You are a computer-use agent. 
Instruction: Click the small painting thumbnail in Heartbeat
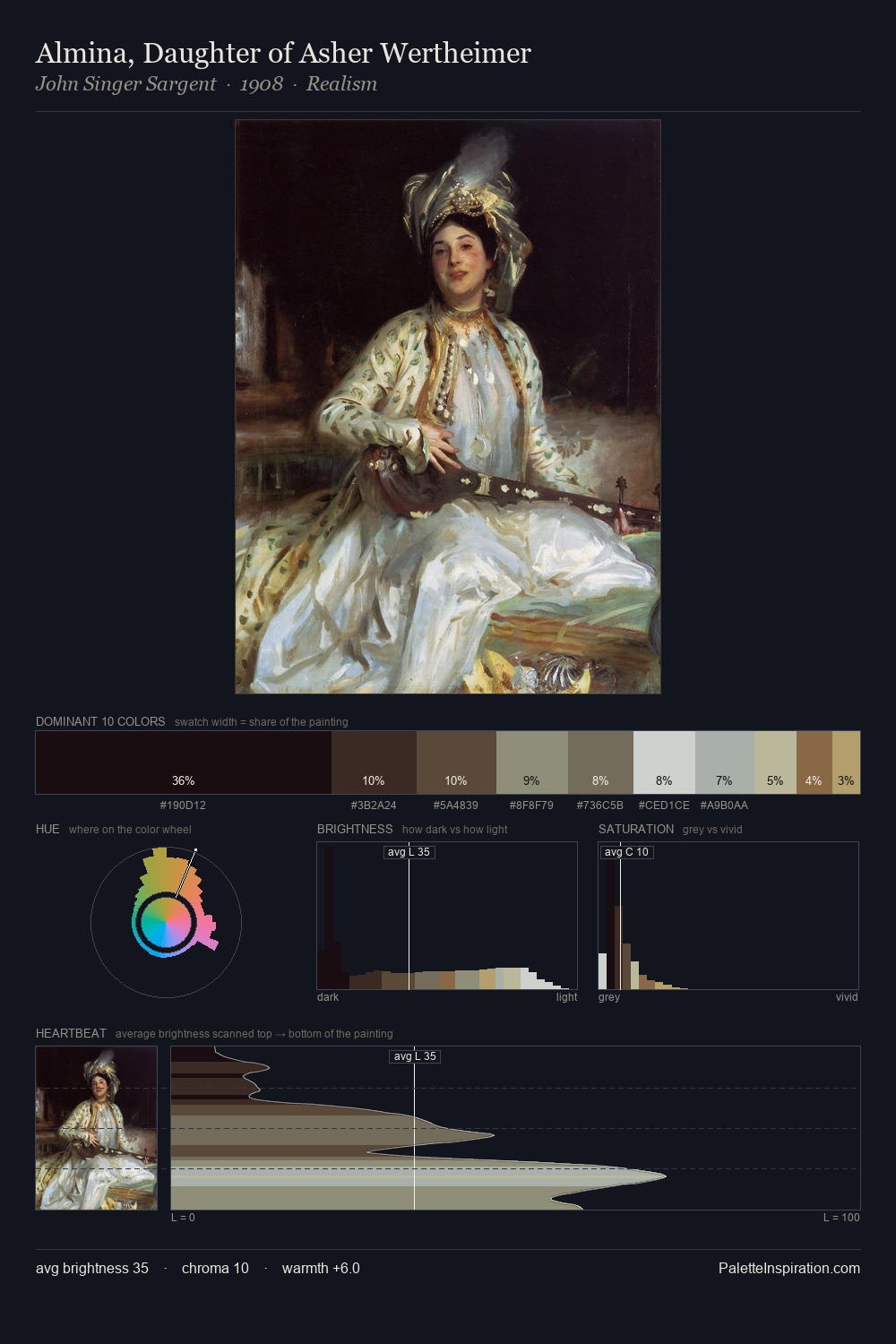(x=97, y=1128)
